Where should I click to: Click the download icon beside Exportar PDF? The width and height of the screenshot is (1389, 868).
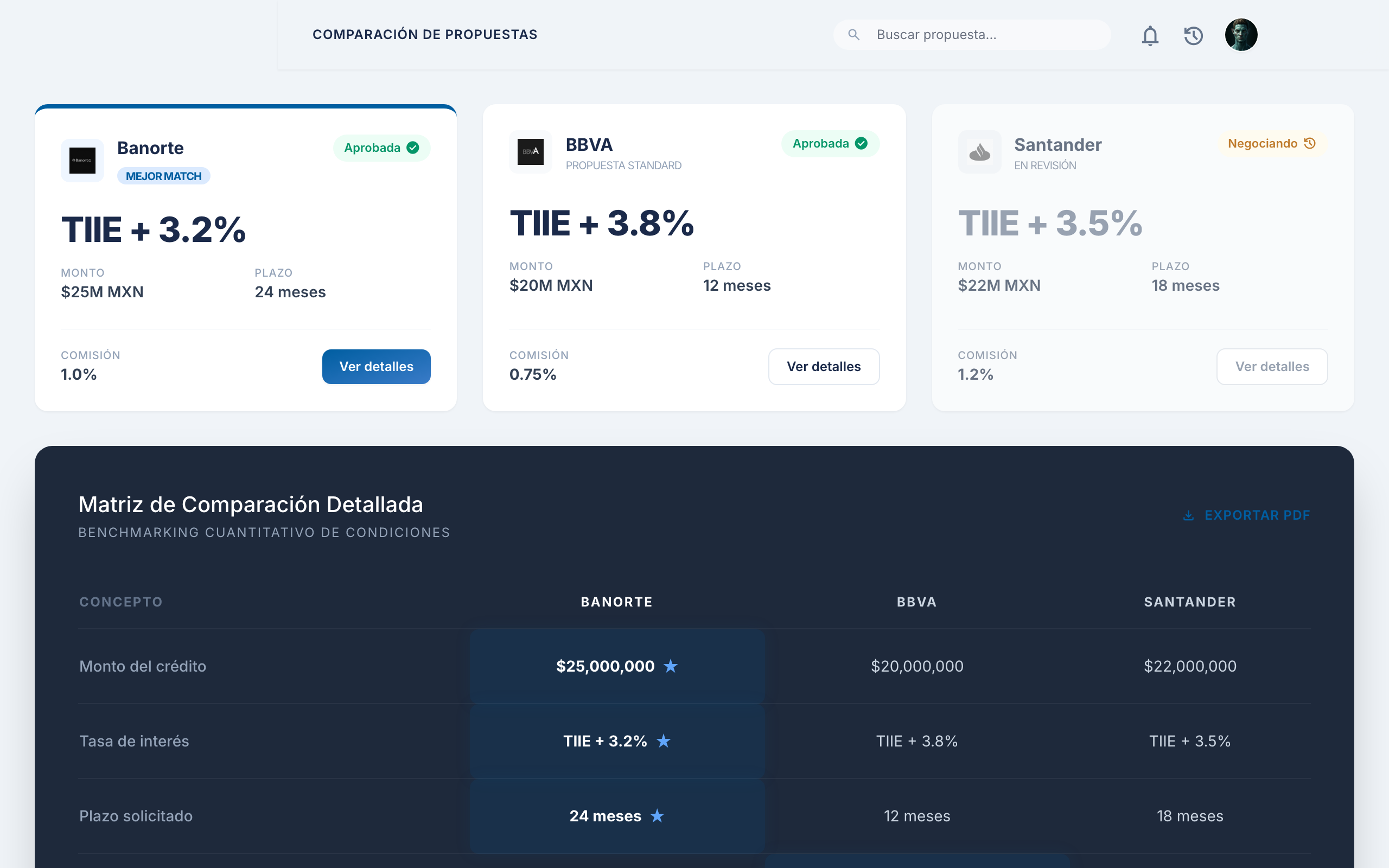[x=1188, y=515]
